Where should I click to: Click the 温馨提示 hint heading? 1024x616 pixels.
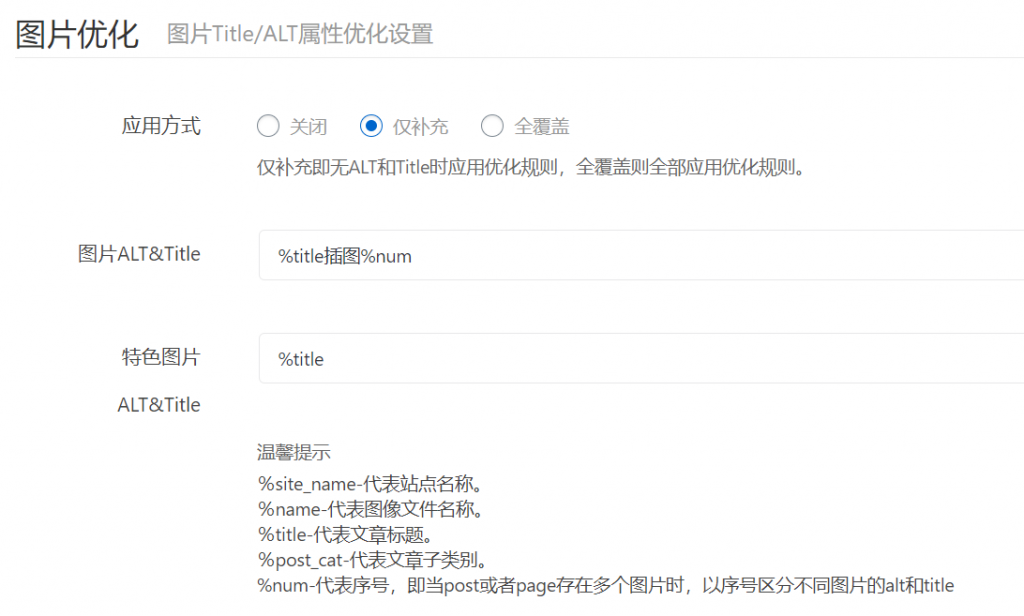click(x=293, y=452)
